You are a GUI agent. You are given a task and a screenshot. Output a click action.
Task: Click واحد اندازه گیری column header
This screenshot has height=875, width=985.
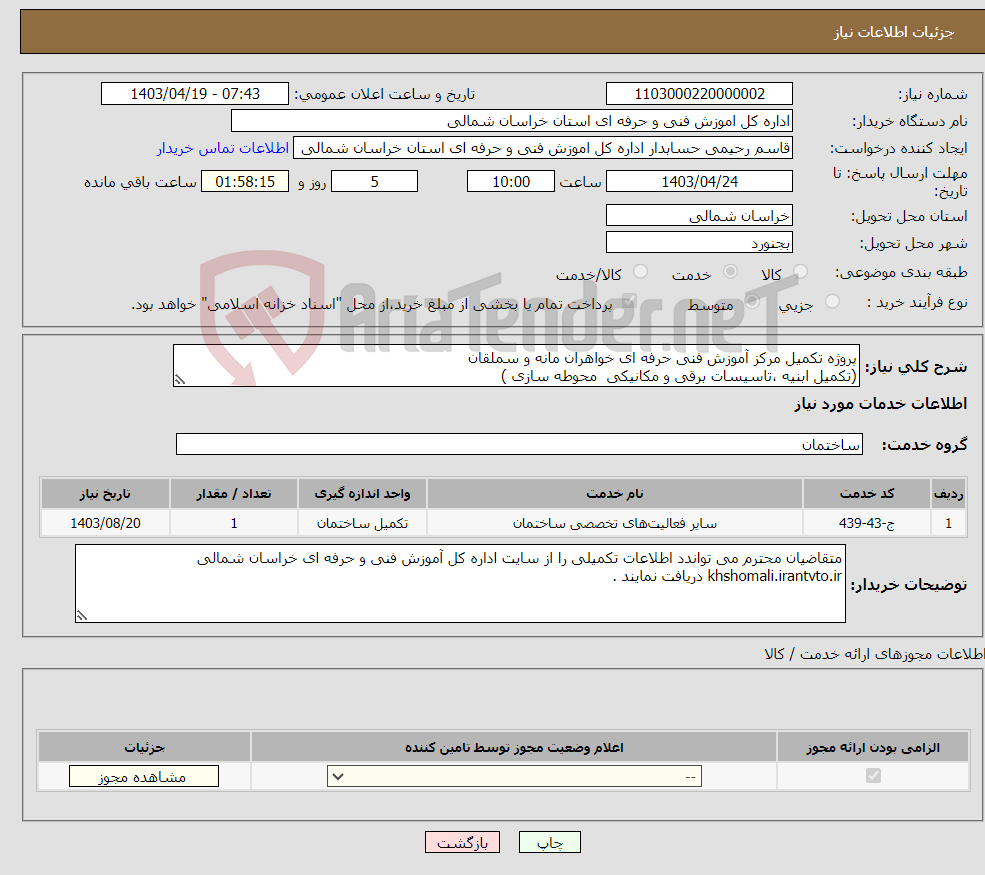click(362, 494)
